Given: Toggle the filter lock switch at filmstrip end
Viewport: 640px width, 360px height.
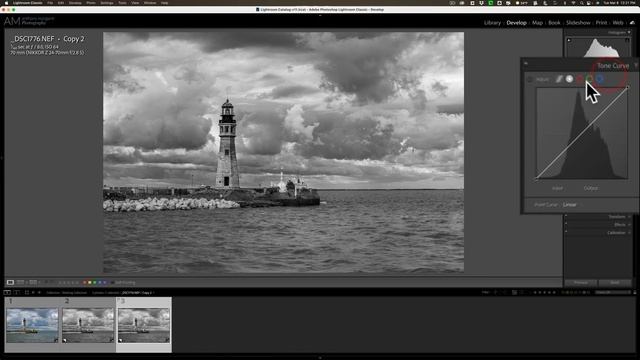Looking at the screenshot, I should (x=635, y=292).
